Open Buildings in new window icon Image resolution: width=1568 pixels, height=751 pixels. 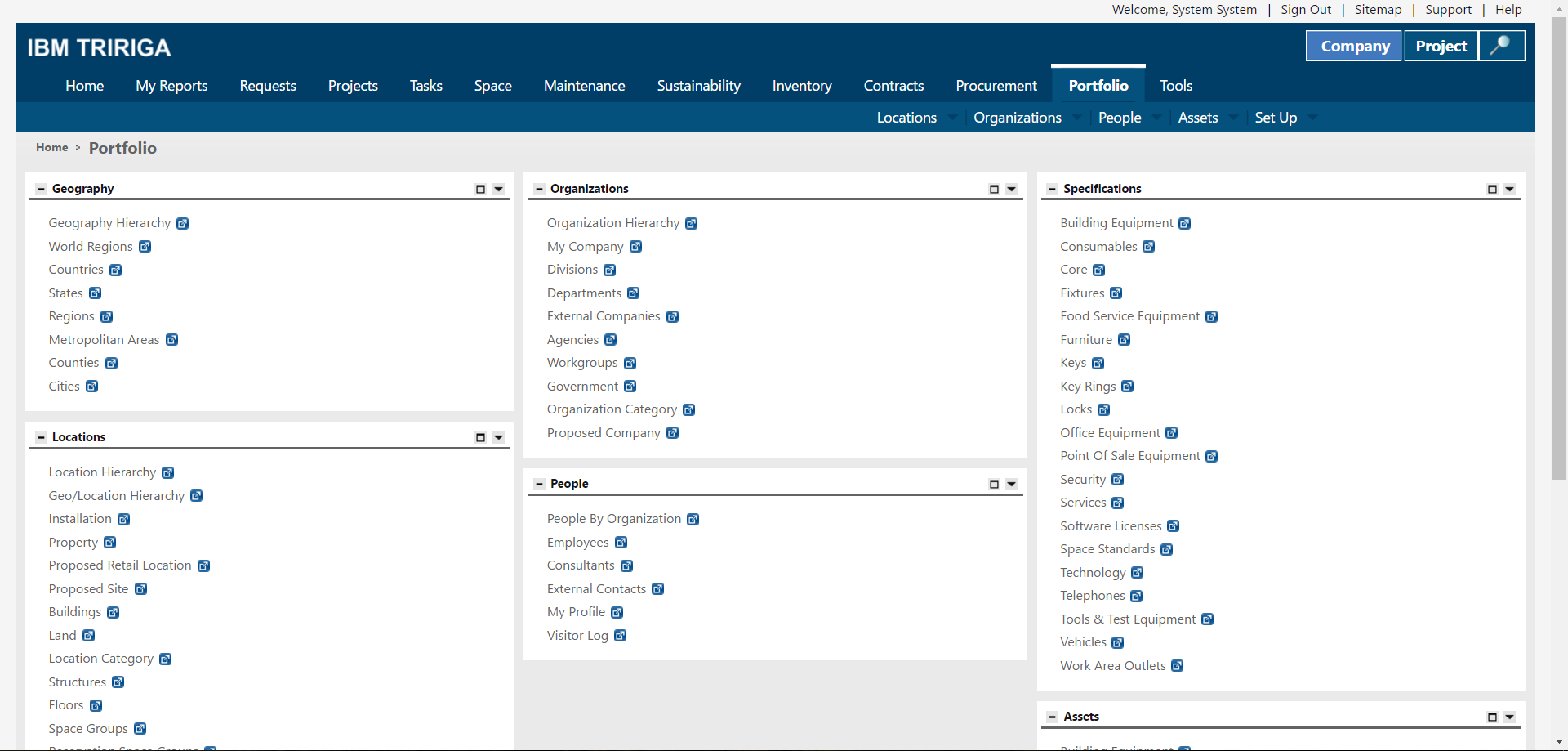tap(114, 613)
